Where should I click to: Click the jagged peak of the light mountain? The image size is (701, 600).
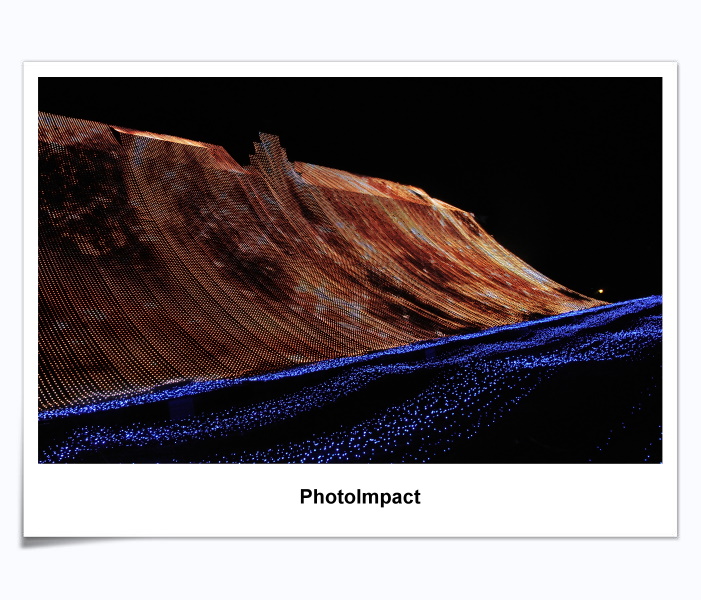point(268,140)
